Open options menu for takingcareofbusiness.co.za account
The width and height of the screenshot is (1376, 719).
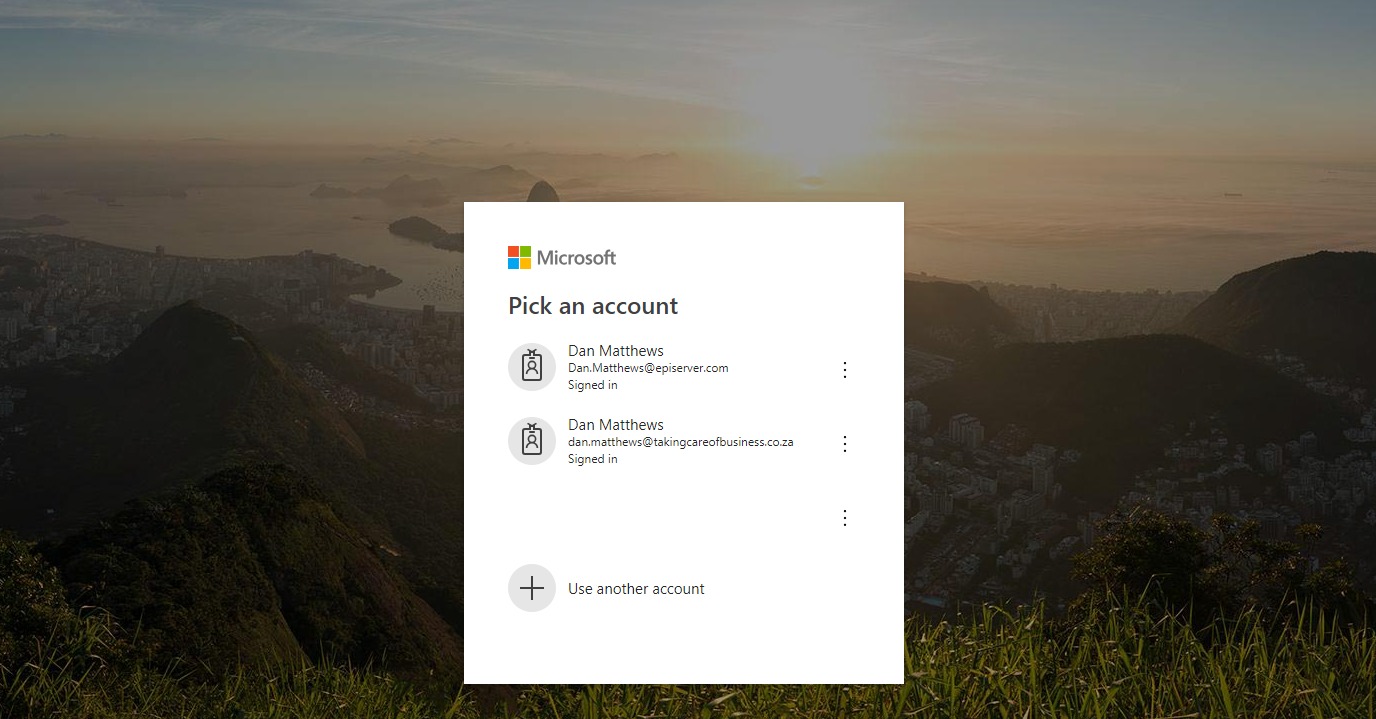point(845,444)
